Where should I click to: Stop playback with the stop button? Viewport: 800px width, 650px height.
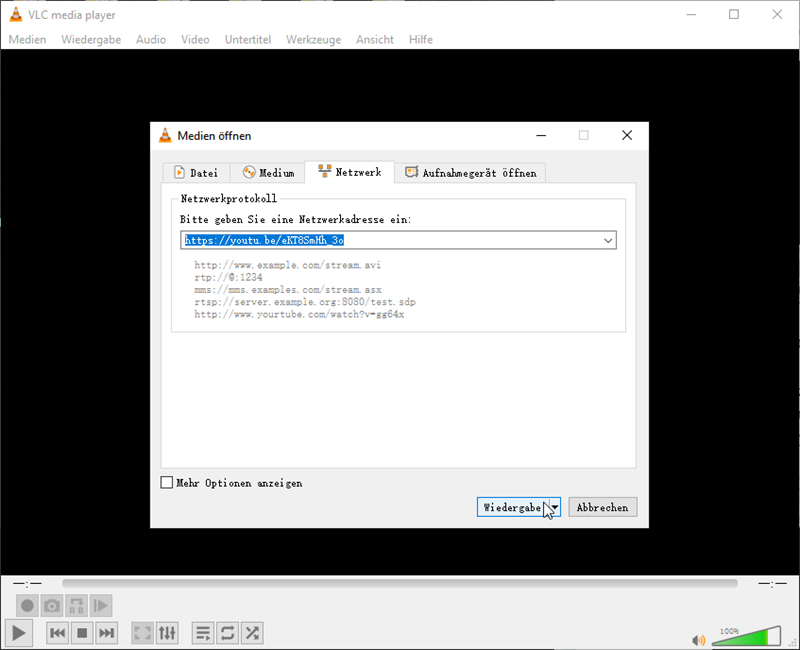point(82,633)
